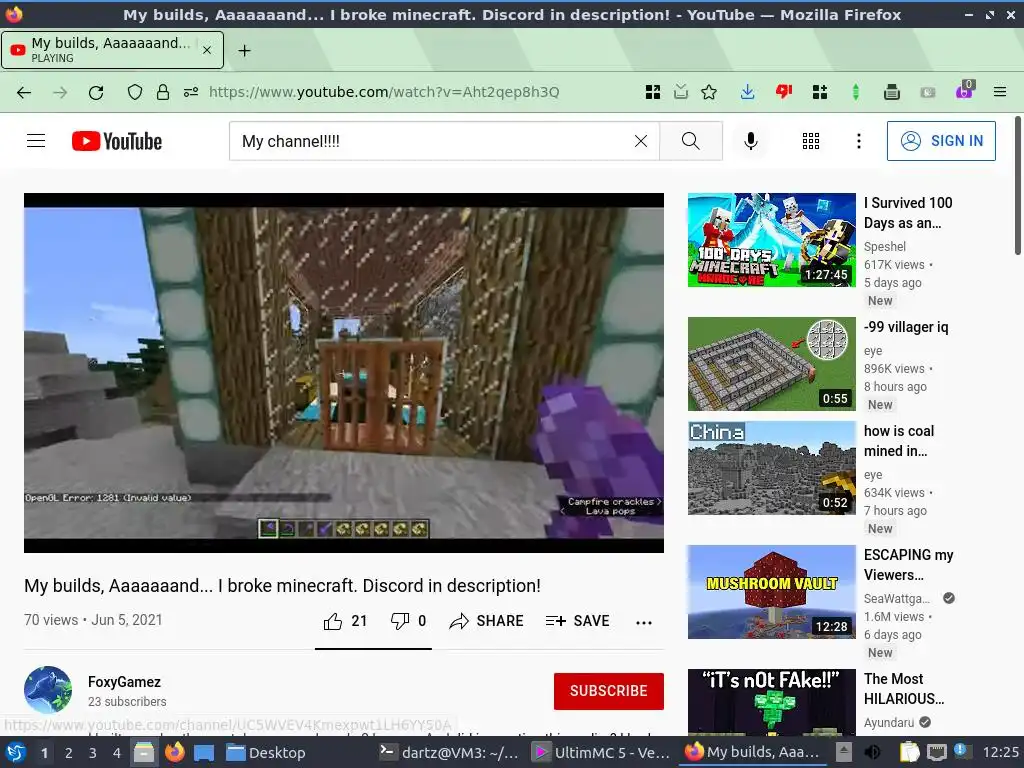Screen dimensions: 1024x768
Task: Open the YouTube apps grid icon
Action: (x=810, y=141)
